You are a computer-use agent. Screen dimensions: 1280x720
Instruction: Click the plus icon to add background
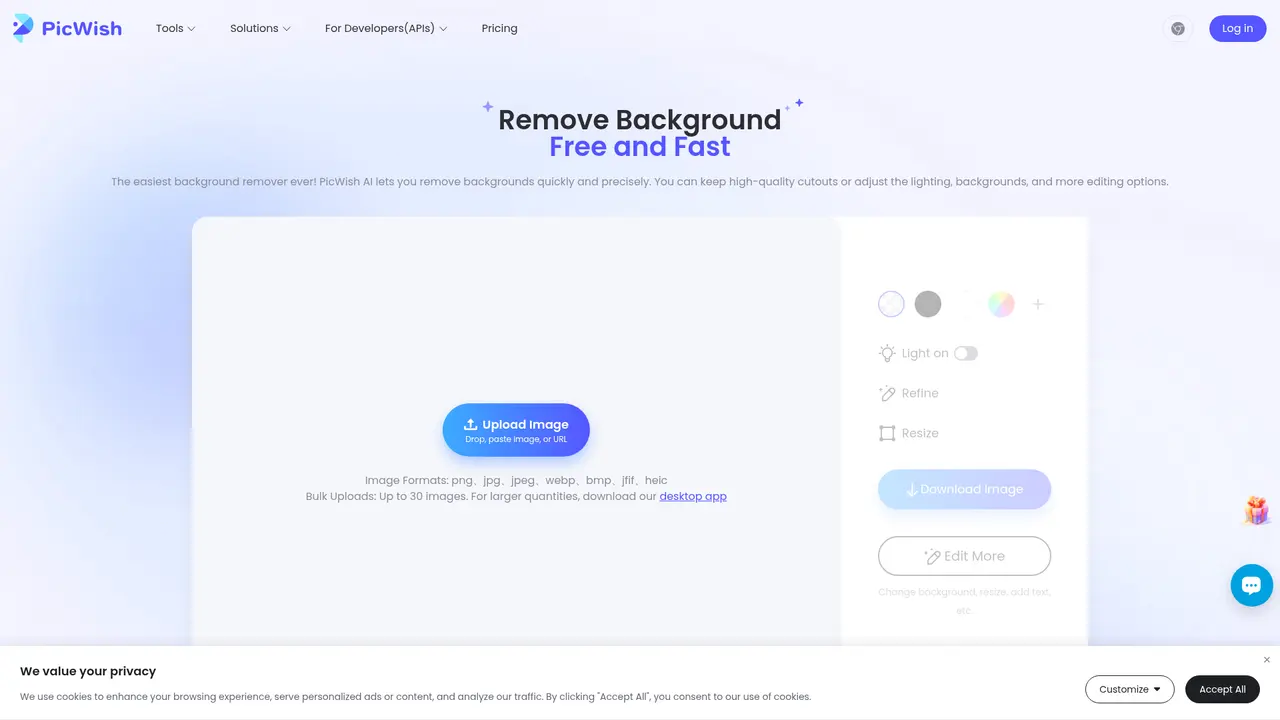tap(1038, 304)
